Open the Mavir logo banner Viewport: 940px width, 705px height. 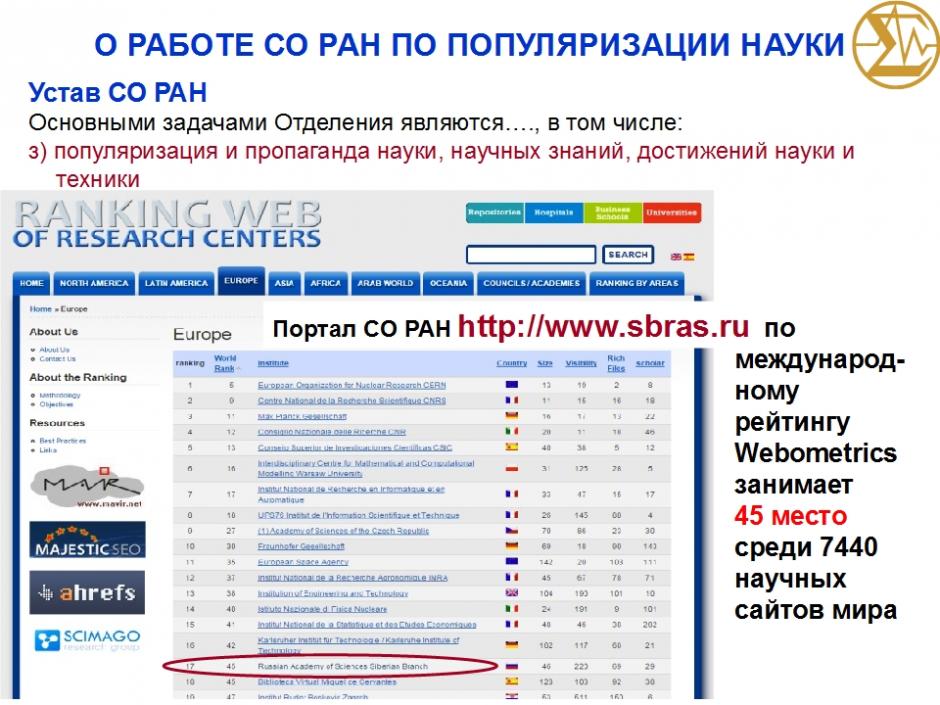88,487
